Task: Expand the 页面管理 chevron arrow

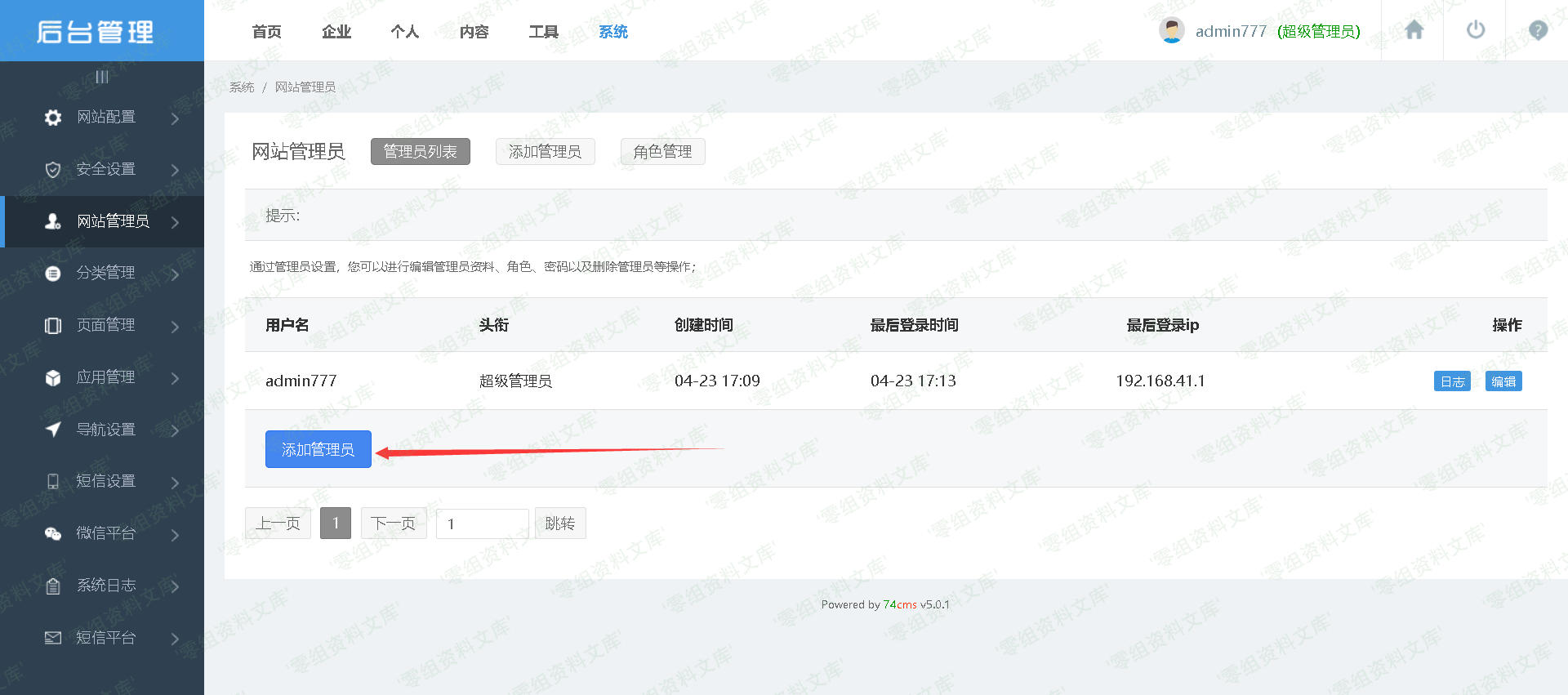Action: pyautogui.click(x=175, y=327)
